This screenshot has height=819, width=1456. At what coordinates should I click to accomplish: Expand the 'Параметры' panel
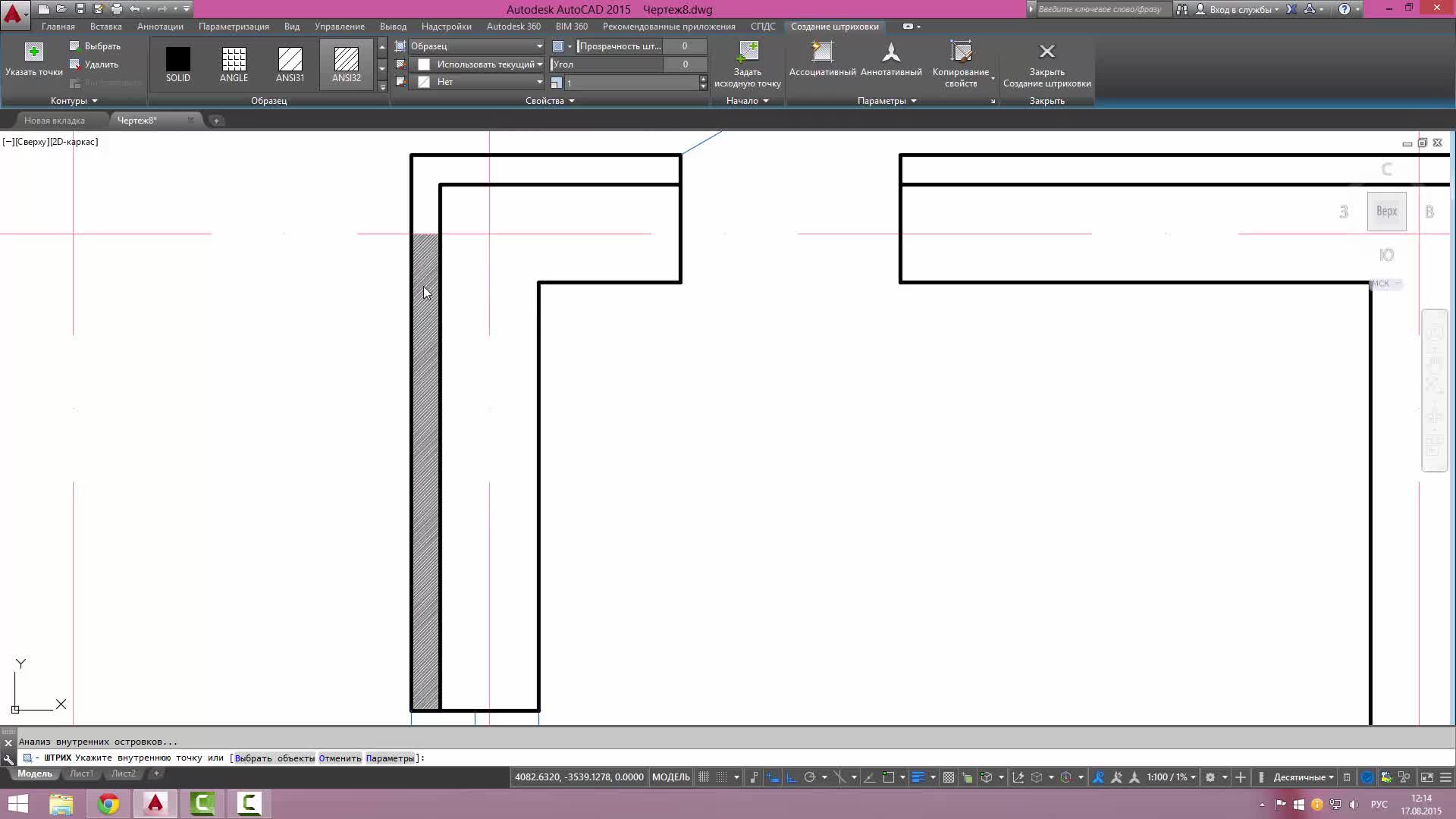pyautogui.click(x=886, y=101)
